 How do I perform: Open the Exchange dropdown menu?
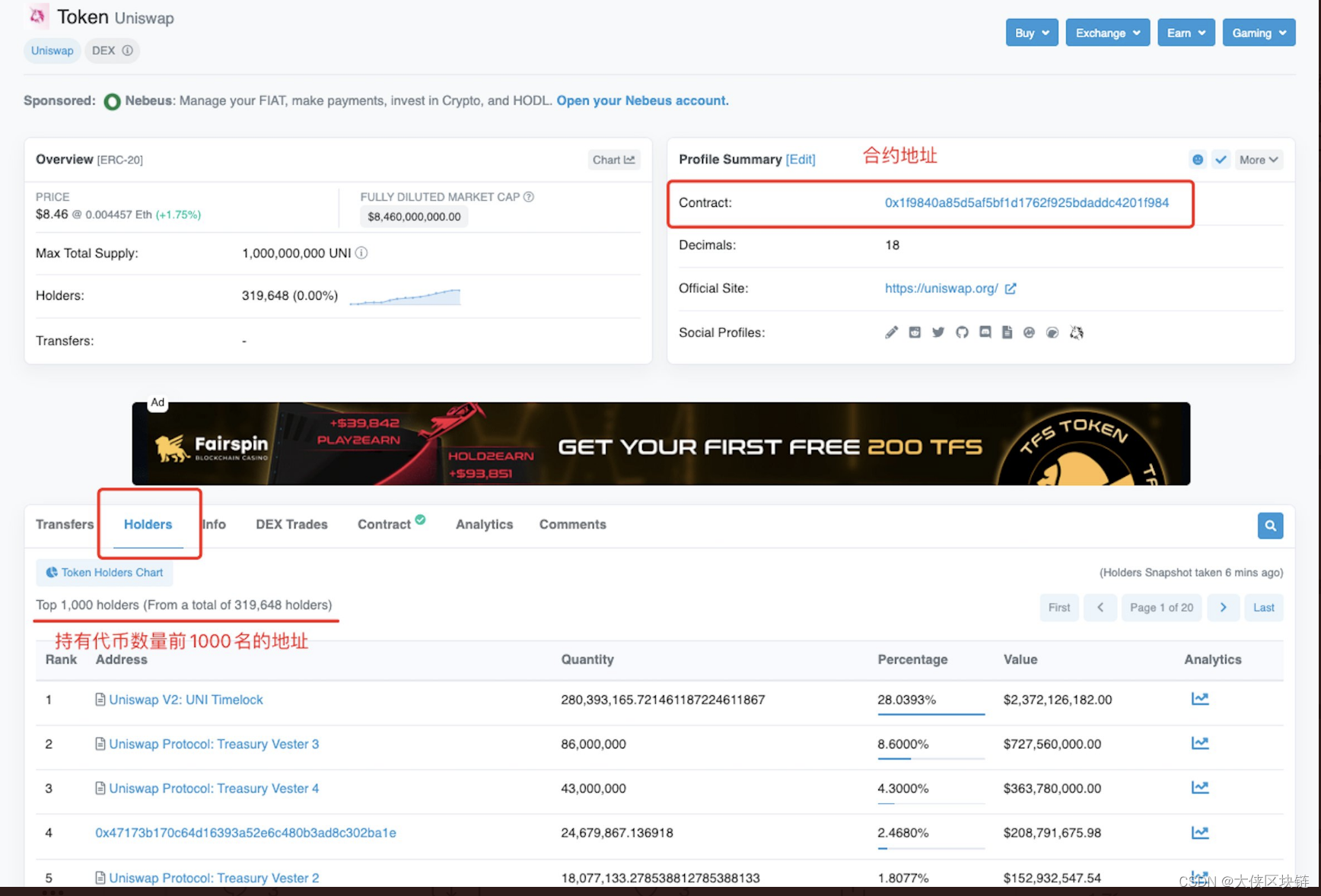1107,33
